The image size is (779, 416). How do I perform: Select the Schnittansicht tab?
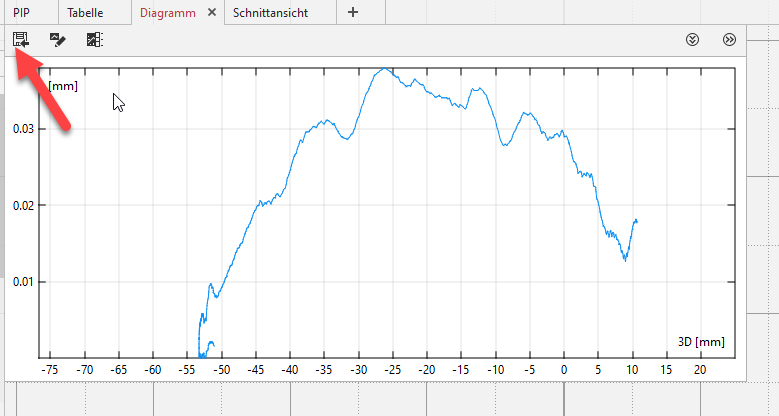click(270, 13)
